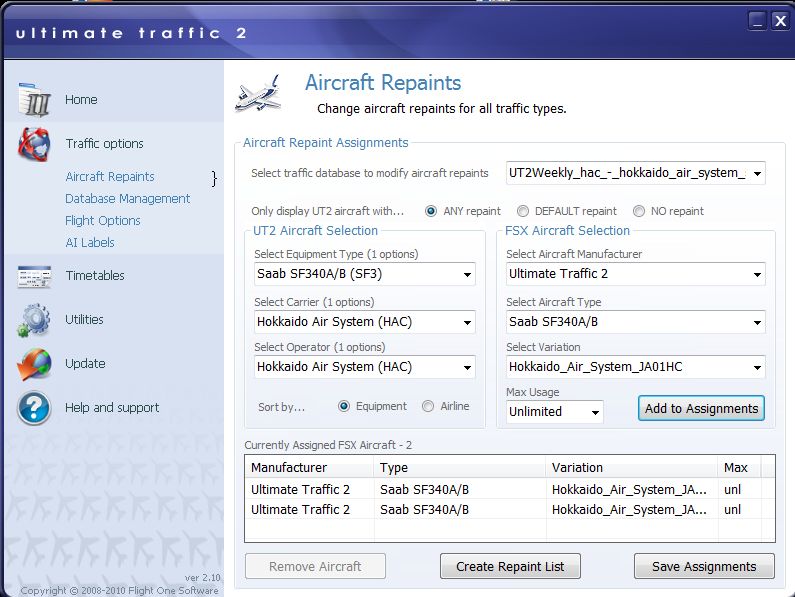Sort by Equipment radio button
795x597 pixels.
pyautogui.click(x=344, y=406)
